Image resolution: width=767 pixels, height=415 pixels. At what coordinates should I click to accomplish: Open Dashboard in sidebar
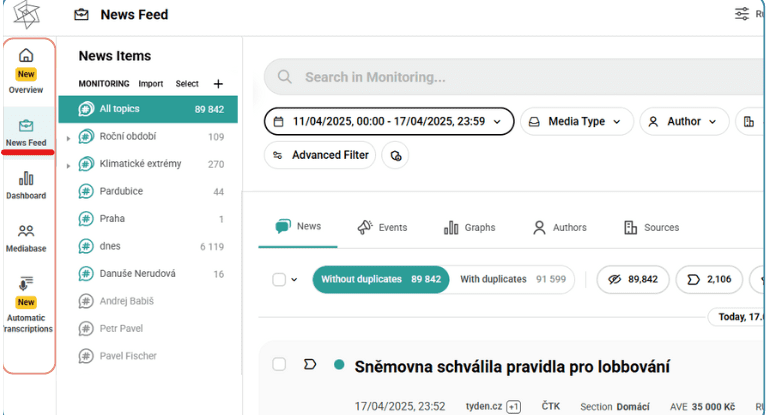click(26, 179)
